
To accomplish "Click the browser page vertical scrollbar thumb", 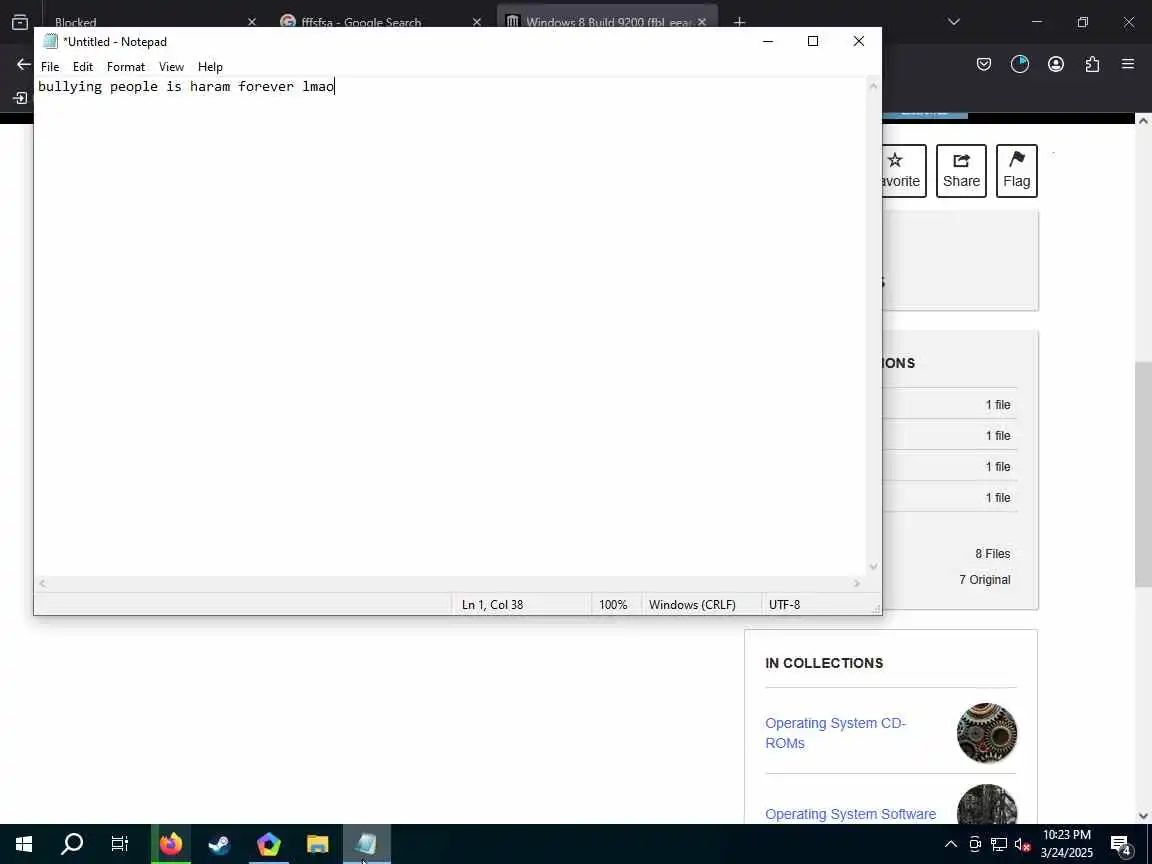I will point(1143,475).
